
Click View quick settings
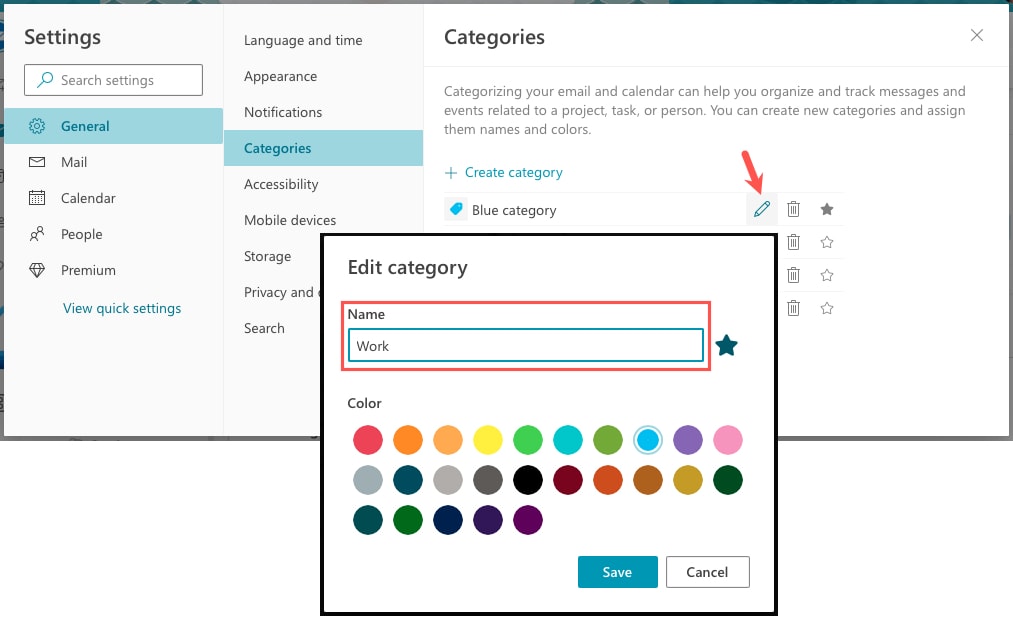[122, 308]
